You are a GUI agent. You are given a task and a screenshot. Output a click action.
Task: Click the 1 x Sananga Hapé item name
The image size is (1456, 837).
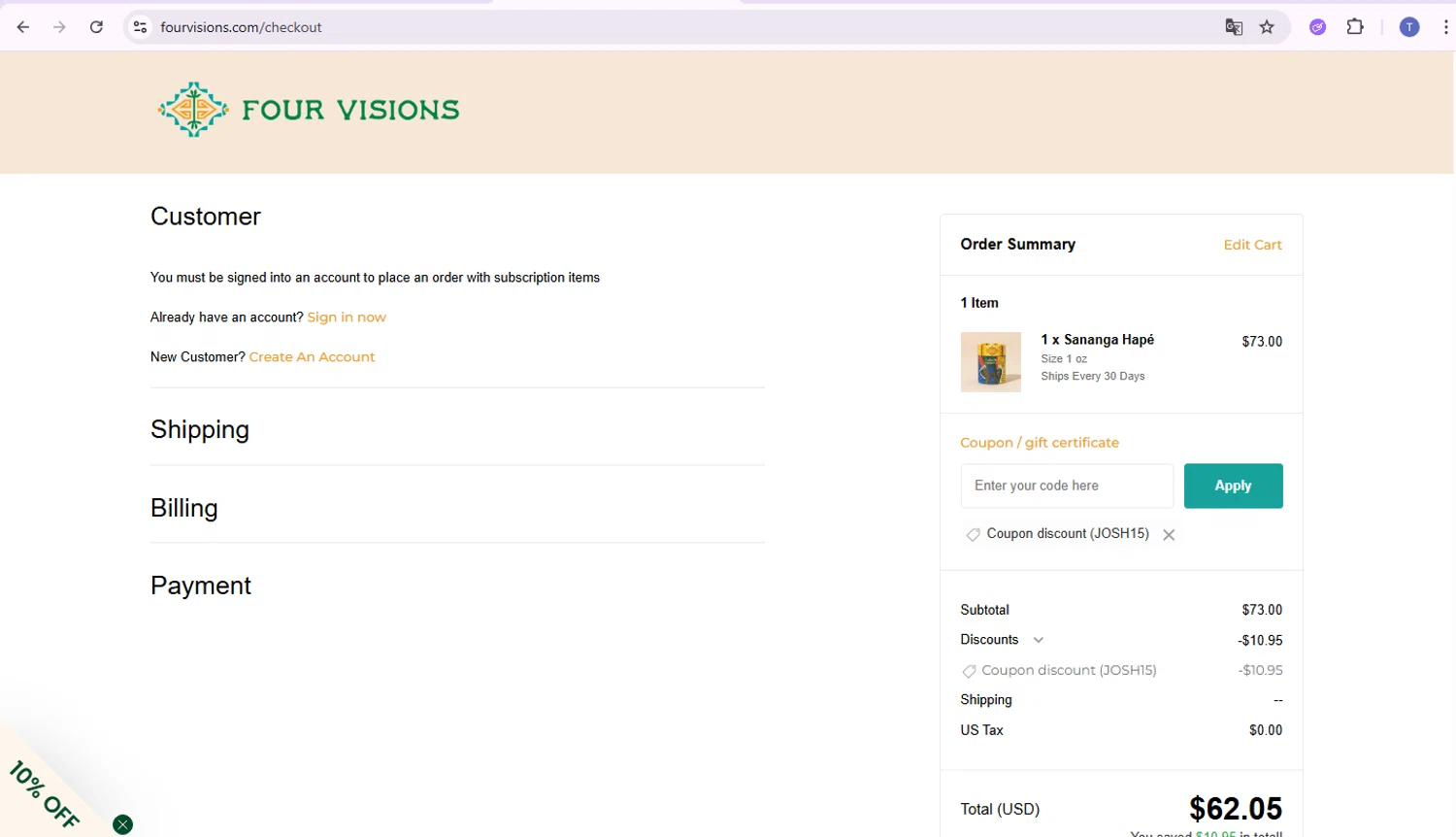(x=1097, y=340)
